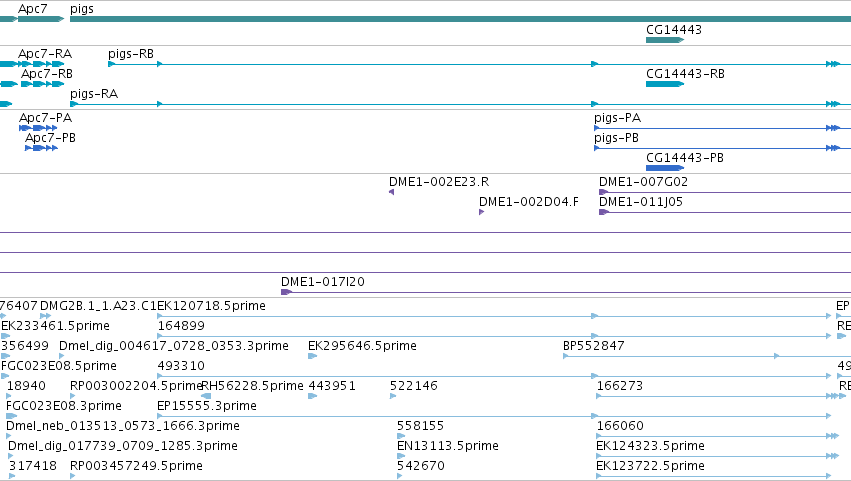
Task: Select feature 18940
Action: (x=26, y=386)
